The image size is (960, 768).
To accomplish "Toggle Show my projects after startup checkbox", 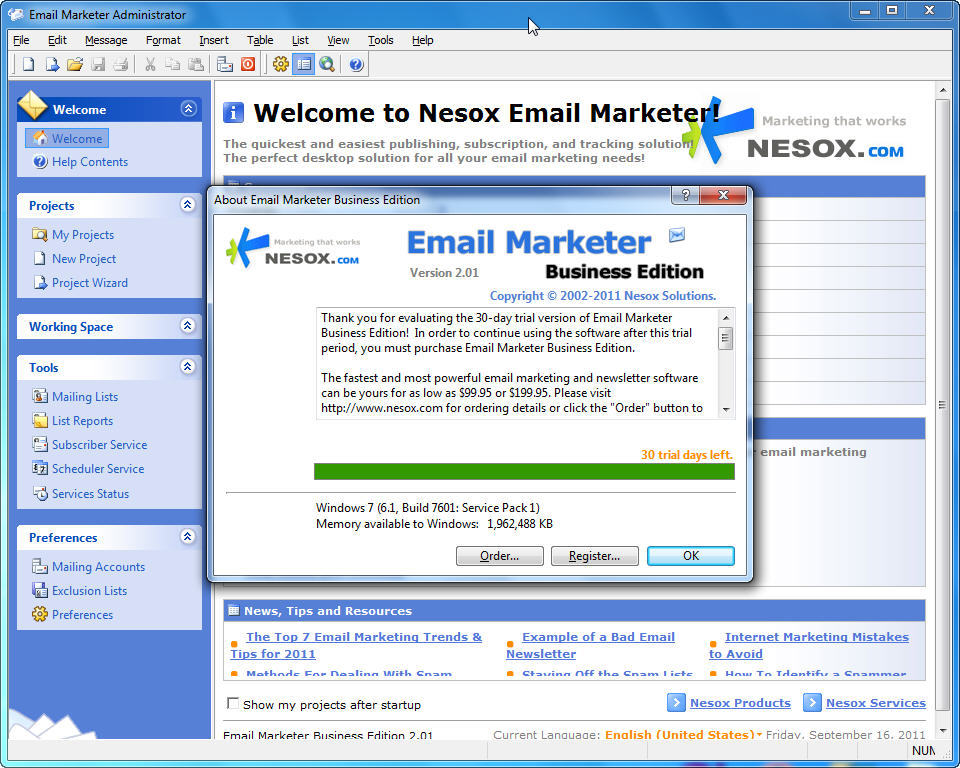I will pyautogui.click(x=233, y=703).
